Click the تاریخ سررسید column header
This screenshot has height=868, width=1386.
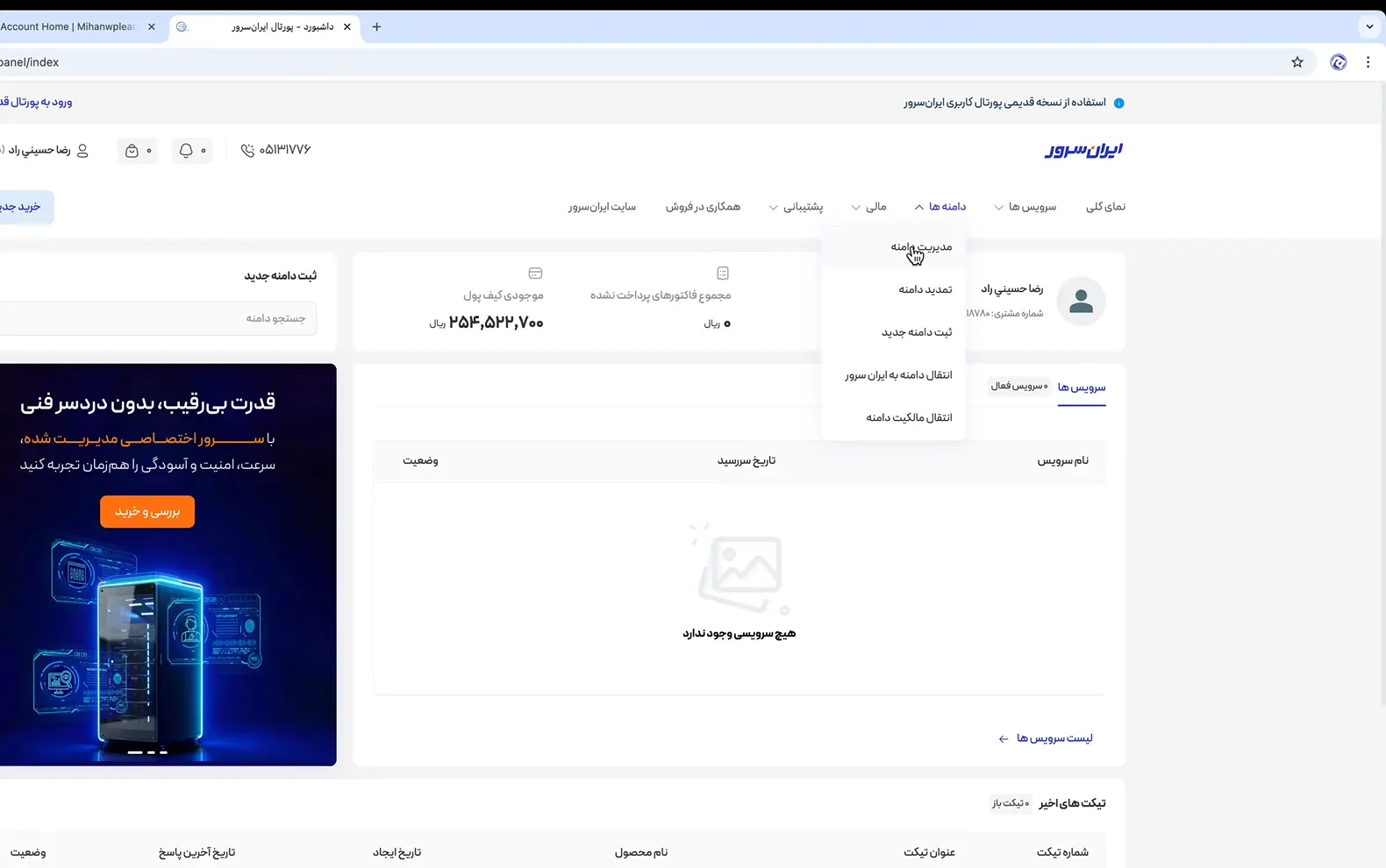(x=747, y=461)
